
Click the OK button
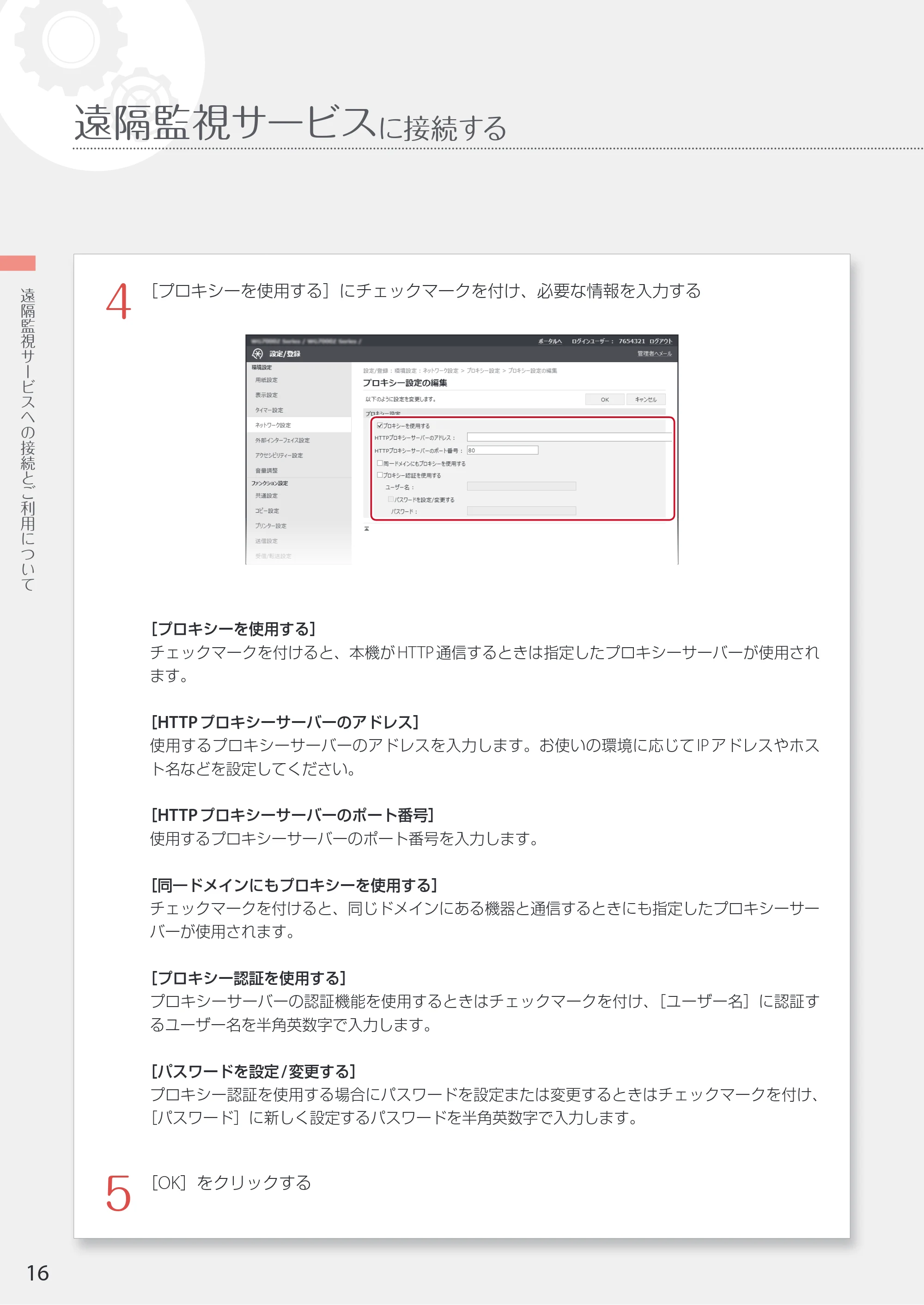coord(605,399)
